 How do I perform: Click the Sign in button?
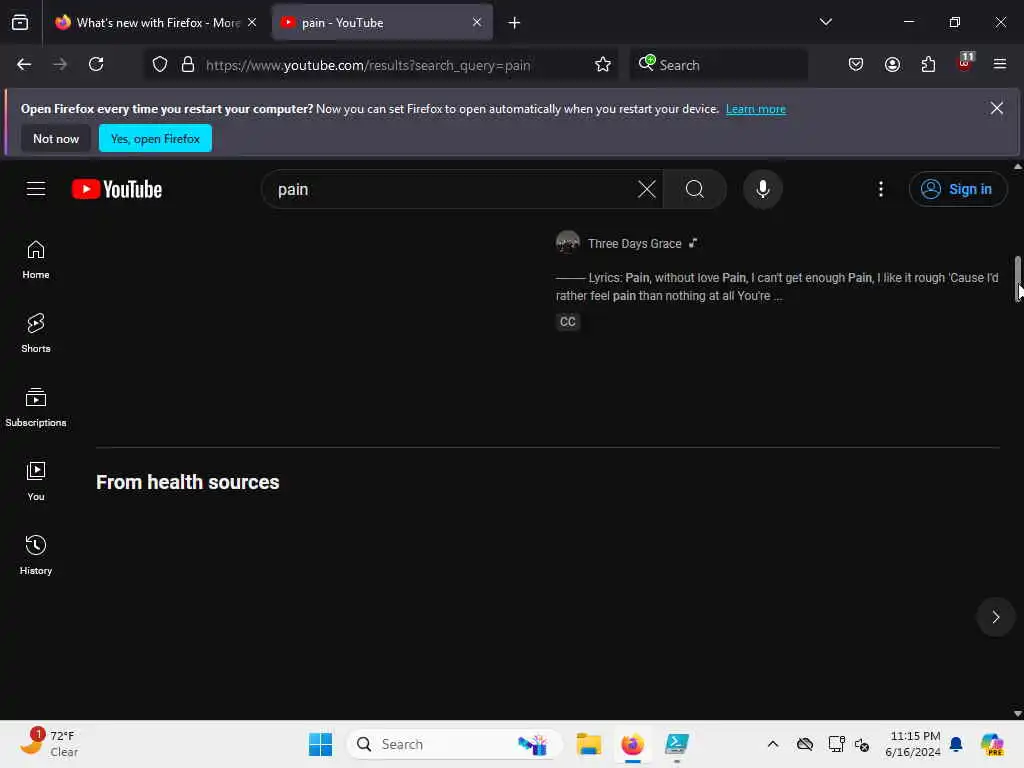point(957,189)
